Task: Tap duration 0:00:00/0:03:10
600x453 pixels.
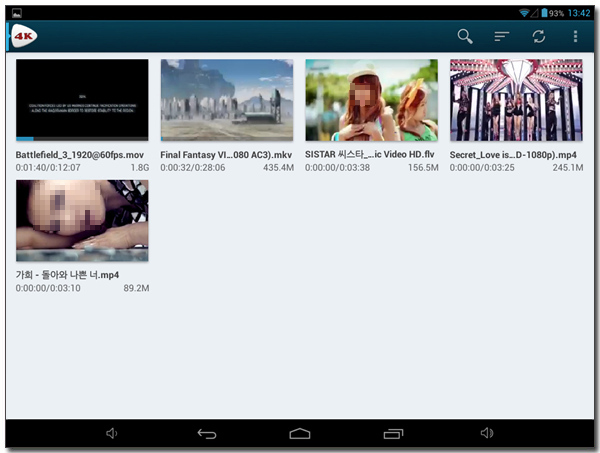Action: click(48, 288)
